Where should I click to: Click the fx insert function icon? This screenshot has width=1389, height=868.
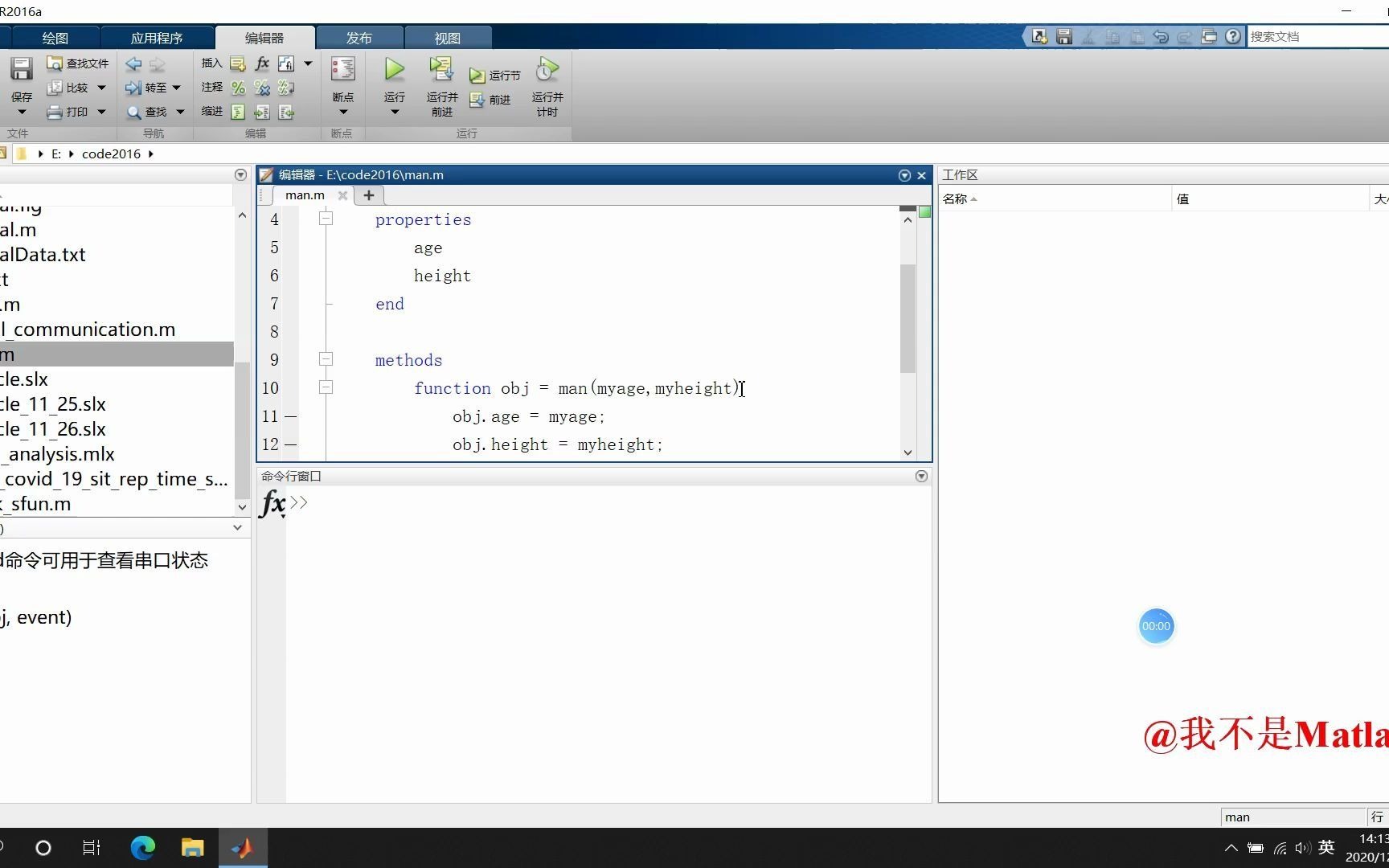[x=262, y=63]
